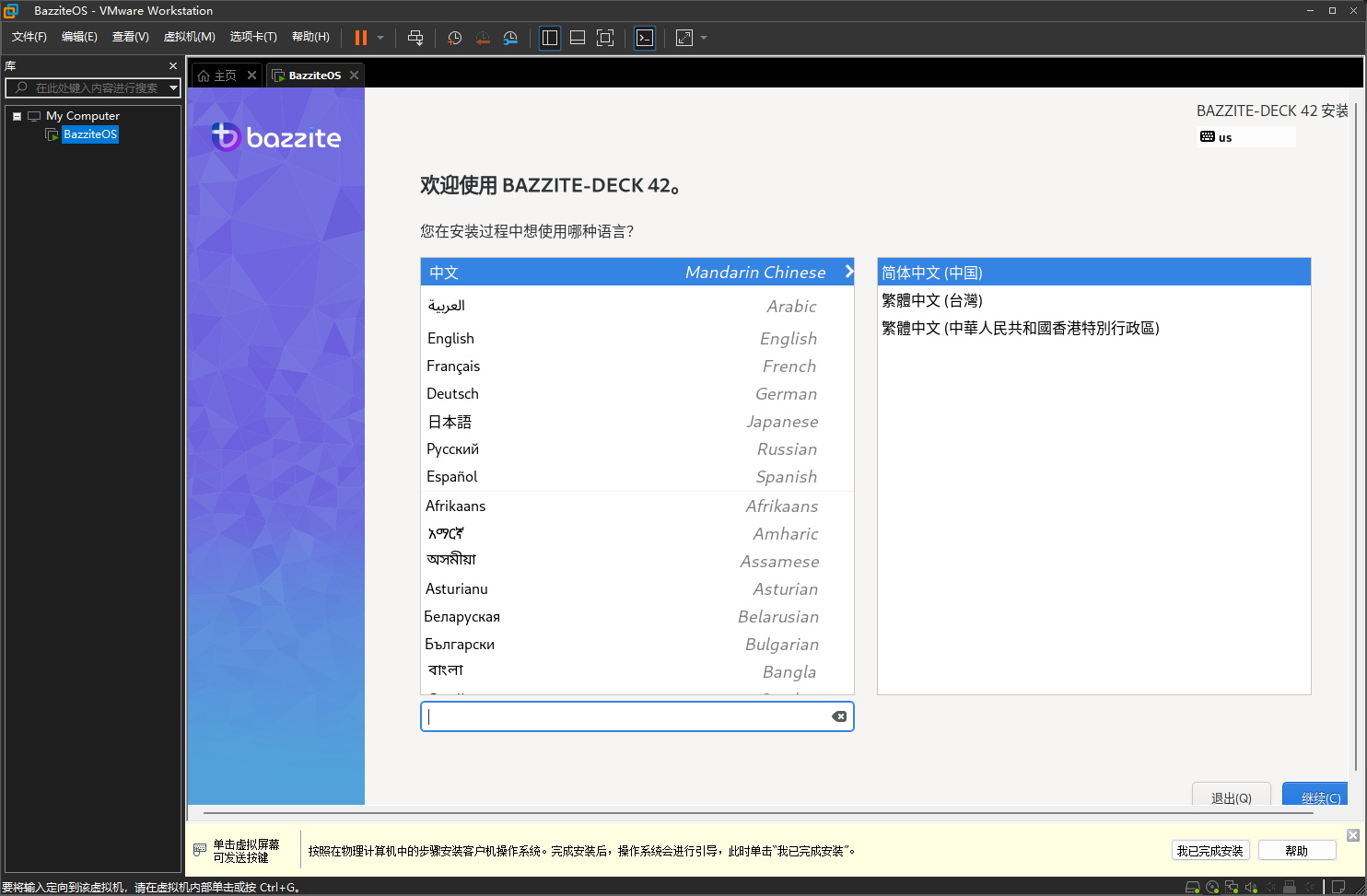
Task: Select Français in the language list
Action: click(x=637, y=367)
